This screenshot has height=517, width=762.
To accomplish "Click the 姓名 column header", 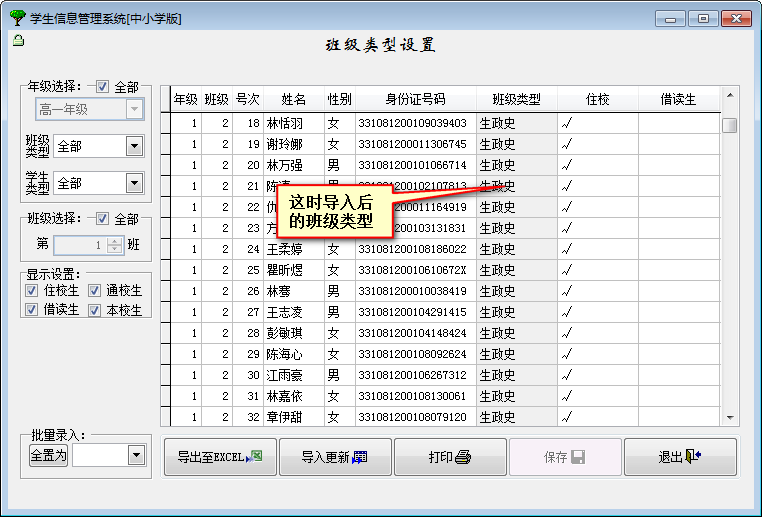I will 293,99.
